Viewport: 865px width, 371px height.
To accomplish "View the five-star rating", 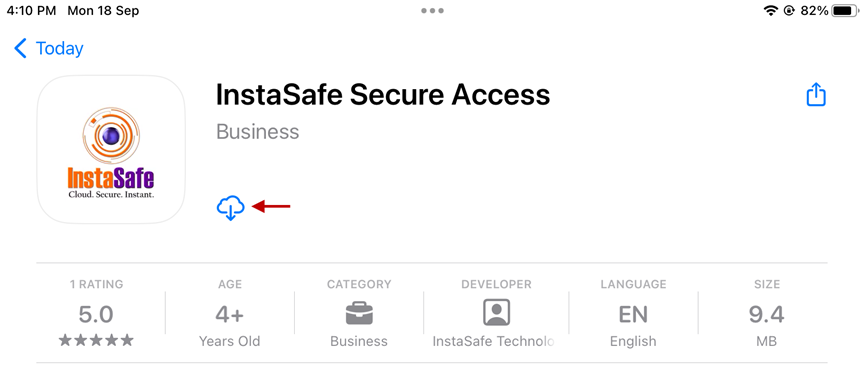I will coord(97,340).
